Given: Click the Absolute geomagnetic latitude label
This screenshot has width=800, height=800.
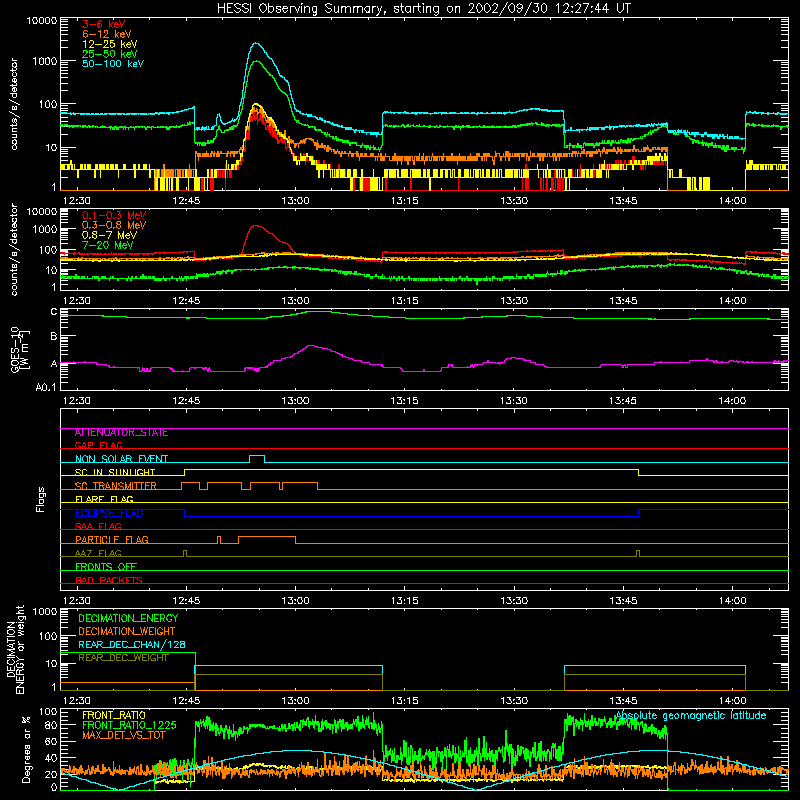Looking at the screenshot, I should pos(691,716).
